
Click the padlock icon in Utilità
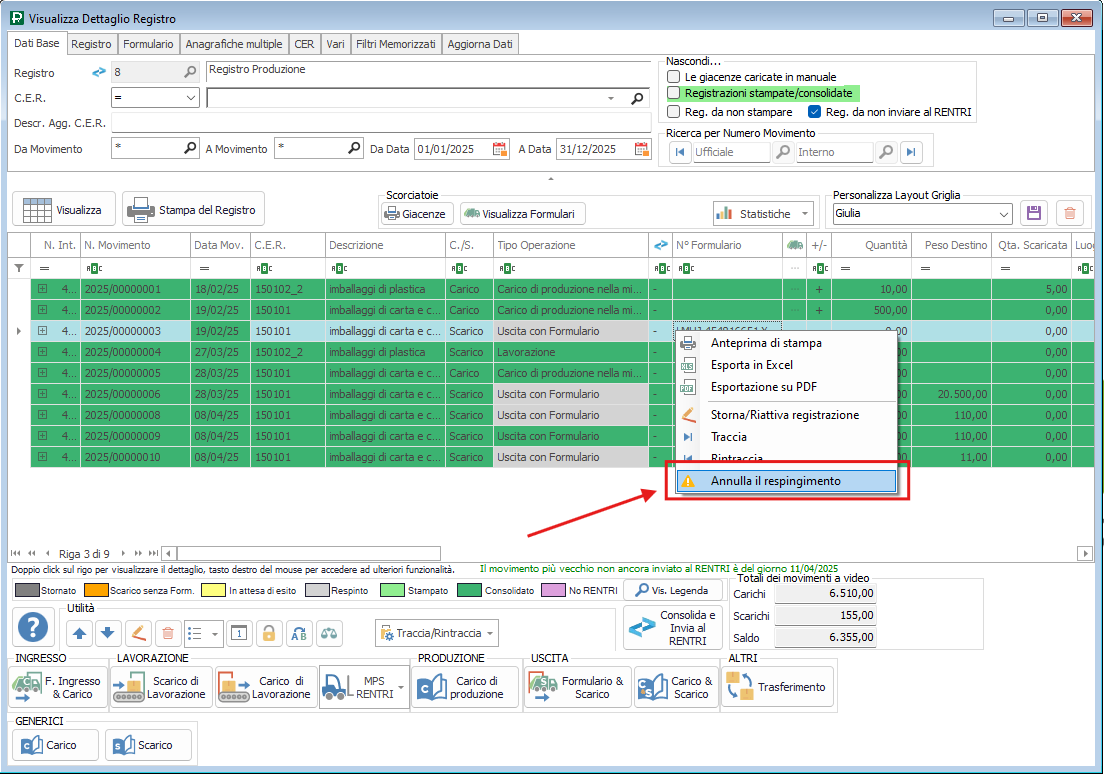point(268,632)
